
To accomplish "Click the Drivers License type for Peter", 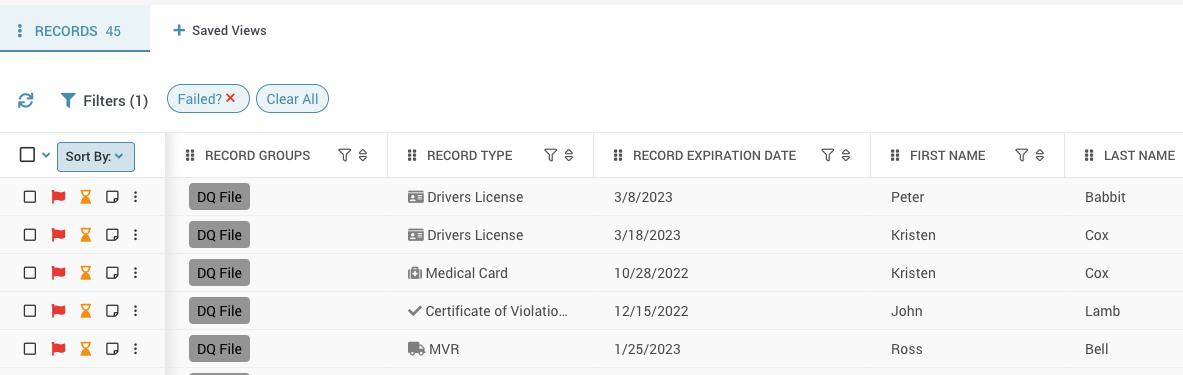I will tap(465, 197).
